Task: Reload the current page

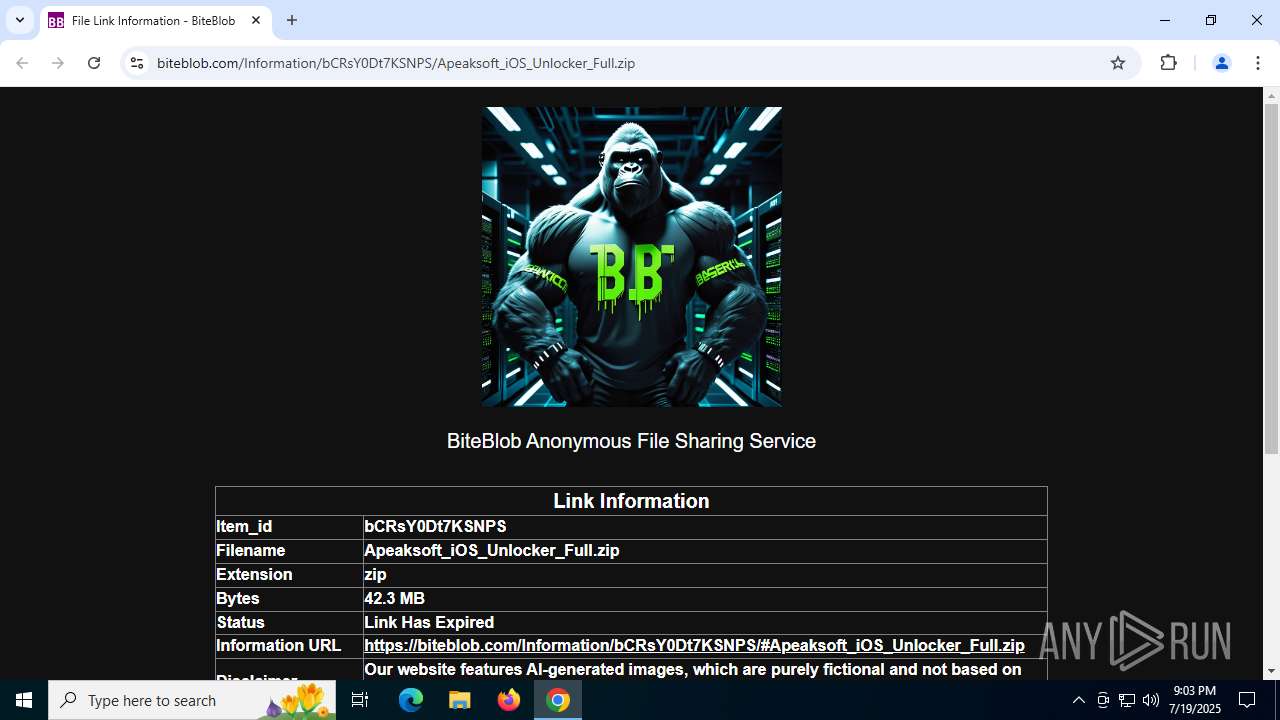Action: 94,63
